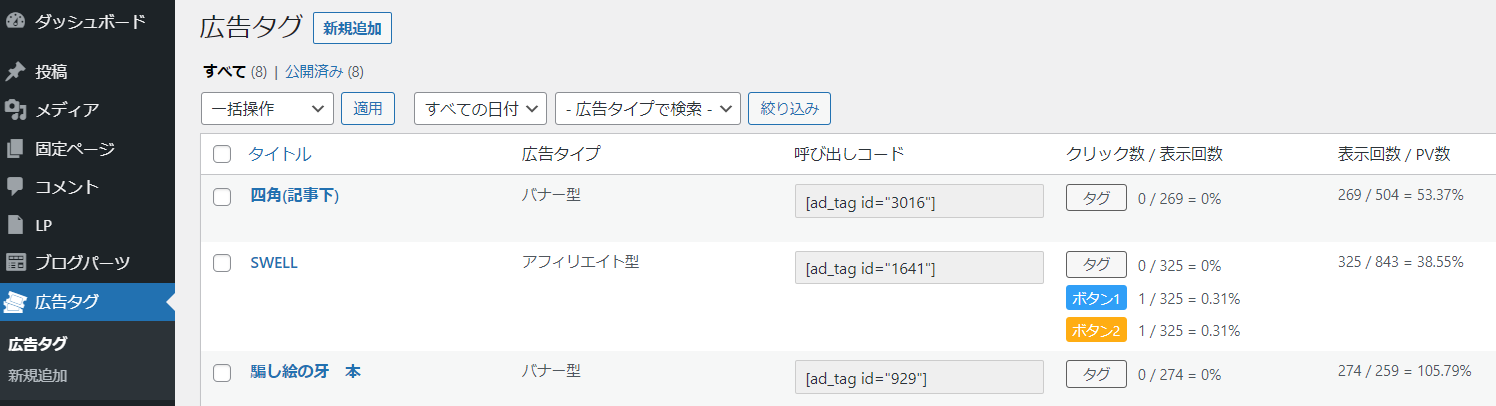Open the ダッシュボード dashboard icon

click(15, 21)
